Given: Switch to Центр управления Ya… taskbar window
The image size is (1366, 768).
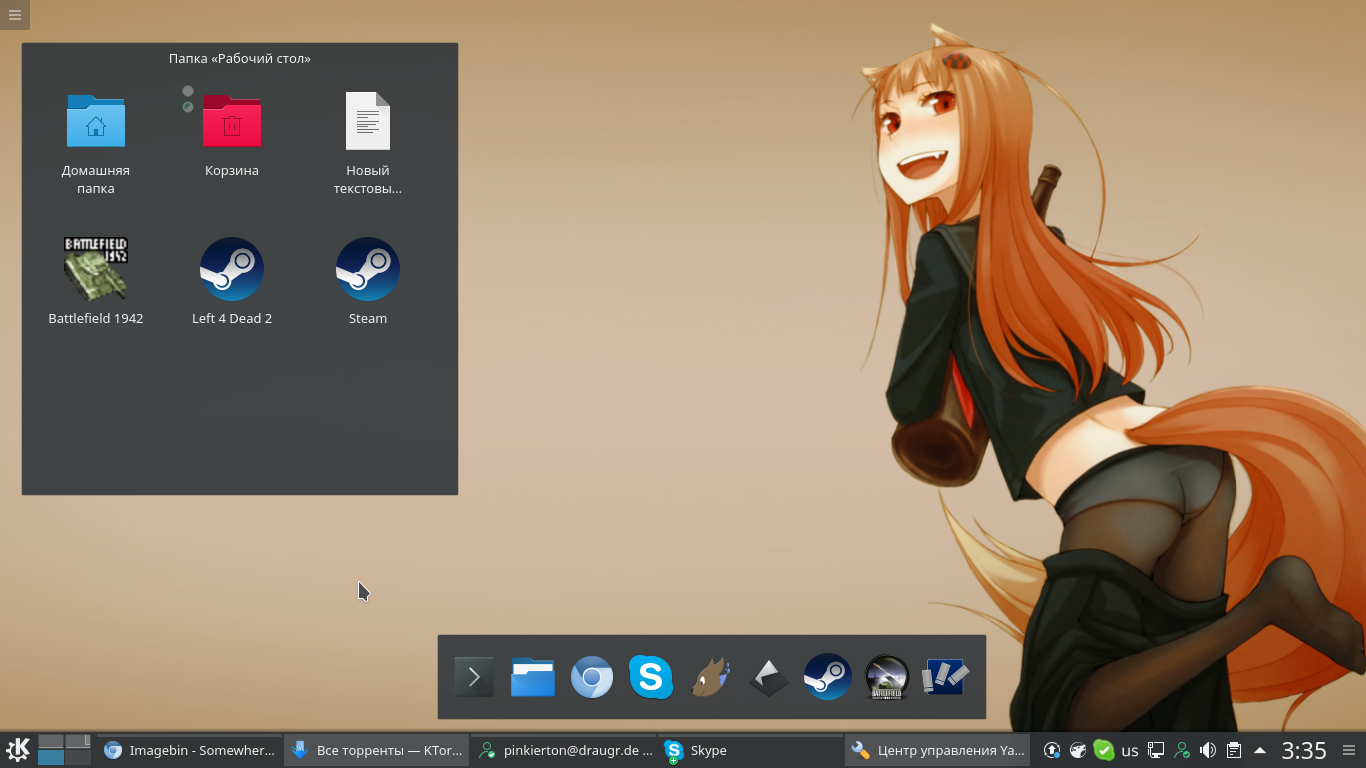Looking at the screenshot, I should pos(938,750).
